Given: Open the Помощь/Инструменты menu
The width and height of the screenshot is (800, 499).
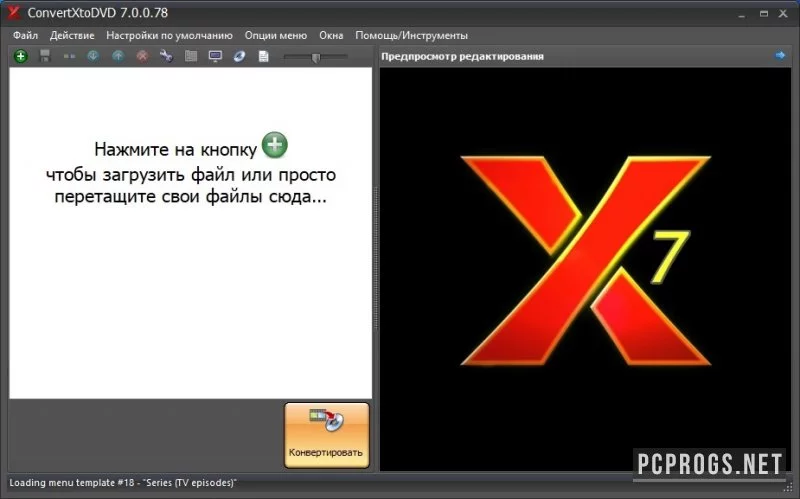Looking at the screenshot, I should [411, 35].
